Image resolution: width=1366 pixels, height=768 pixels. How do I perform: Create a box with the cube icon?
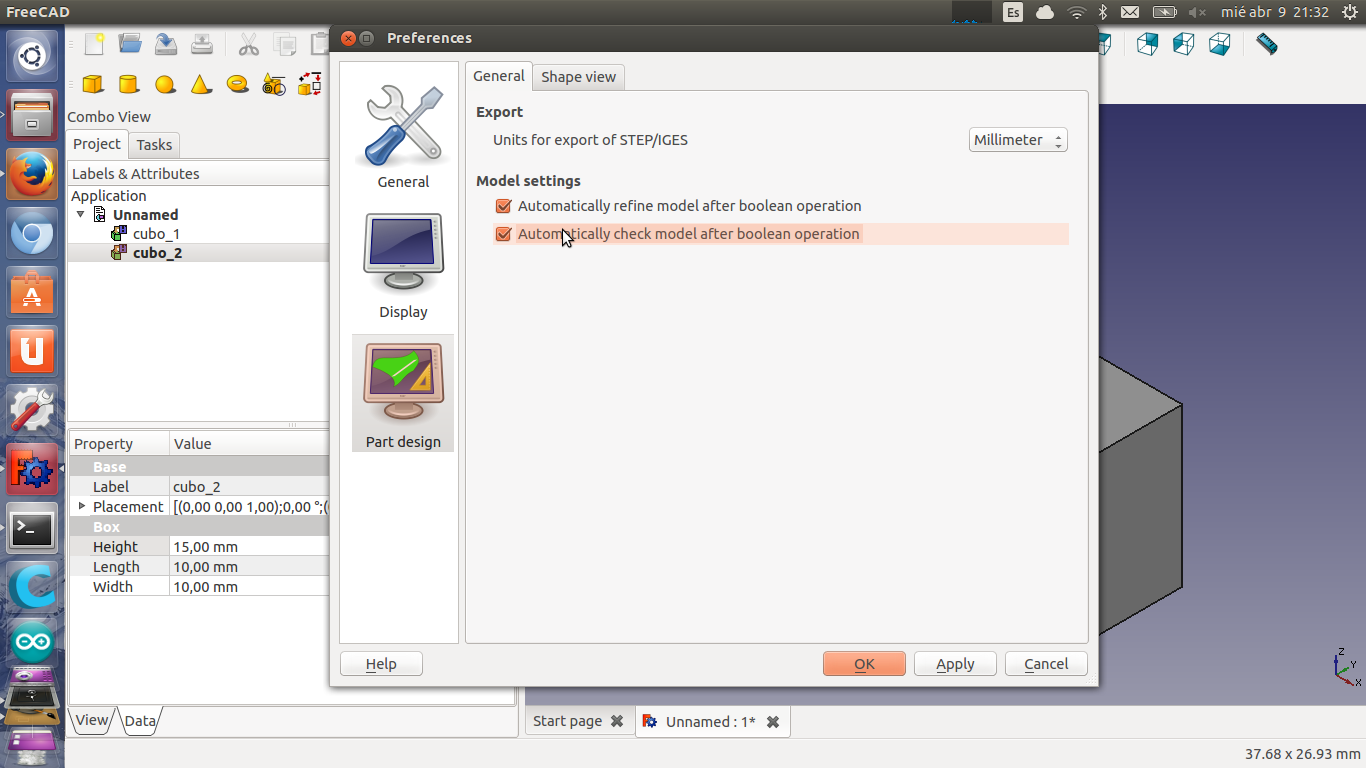(x=93, y=84)
